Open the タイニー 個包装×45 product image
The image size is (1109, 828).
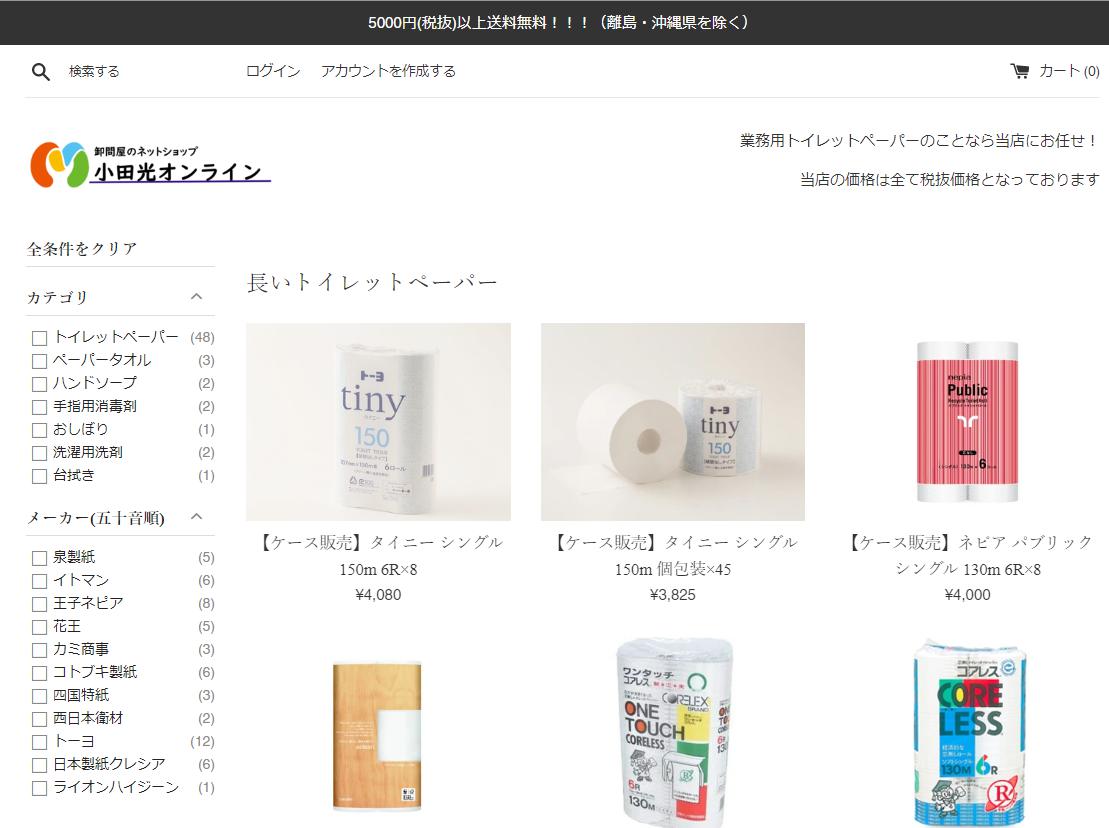[673, 421]
